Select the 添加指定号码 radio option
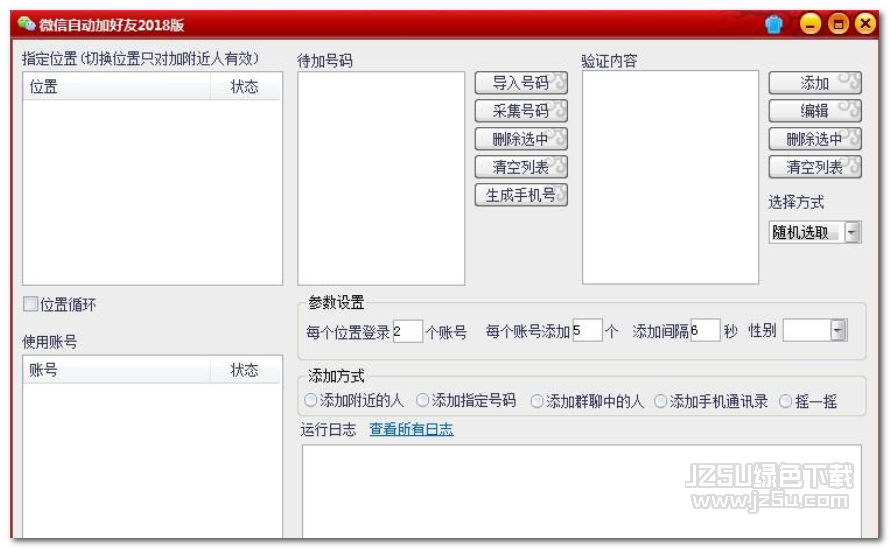The width and height of the screenshot is (890, 549). coord(423,401)
